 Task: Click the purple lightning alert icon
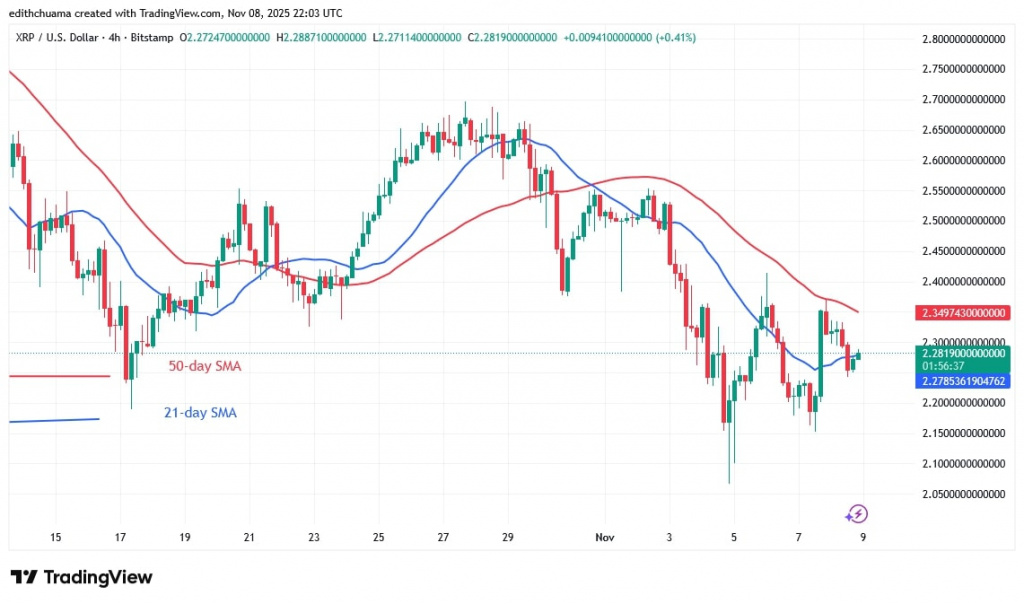857,512
